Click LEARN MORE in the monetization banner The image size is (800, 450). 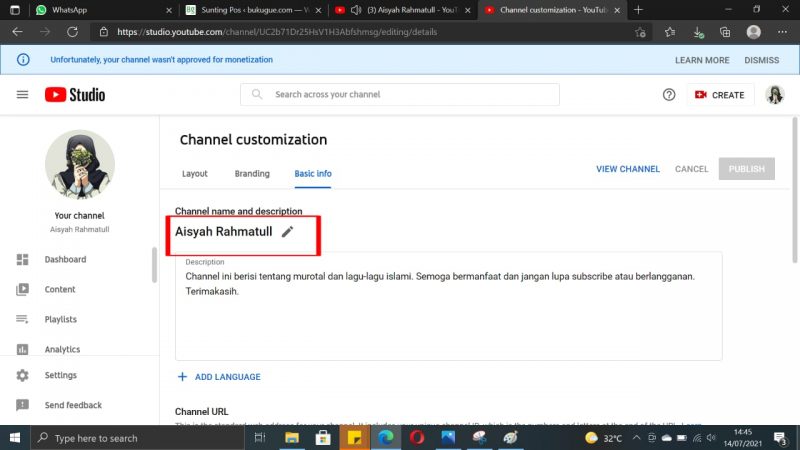click(x=702, y=60)
